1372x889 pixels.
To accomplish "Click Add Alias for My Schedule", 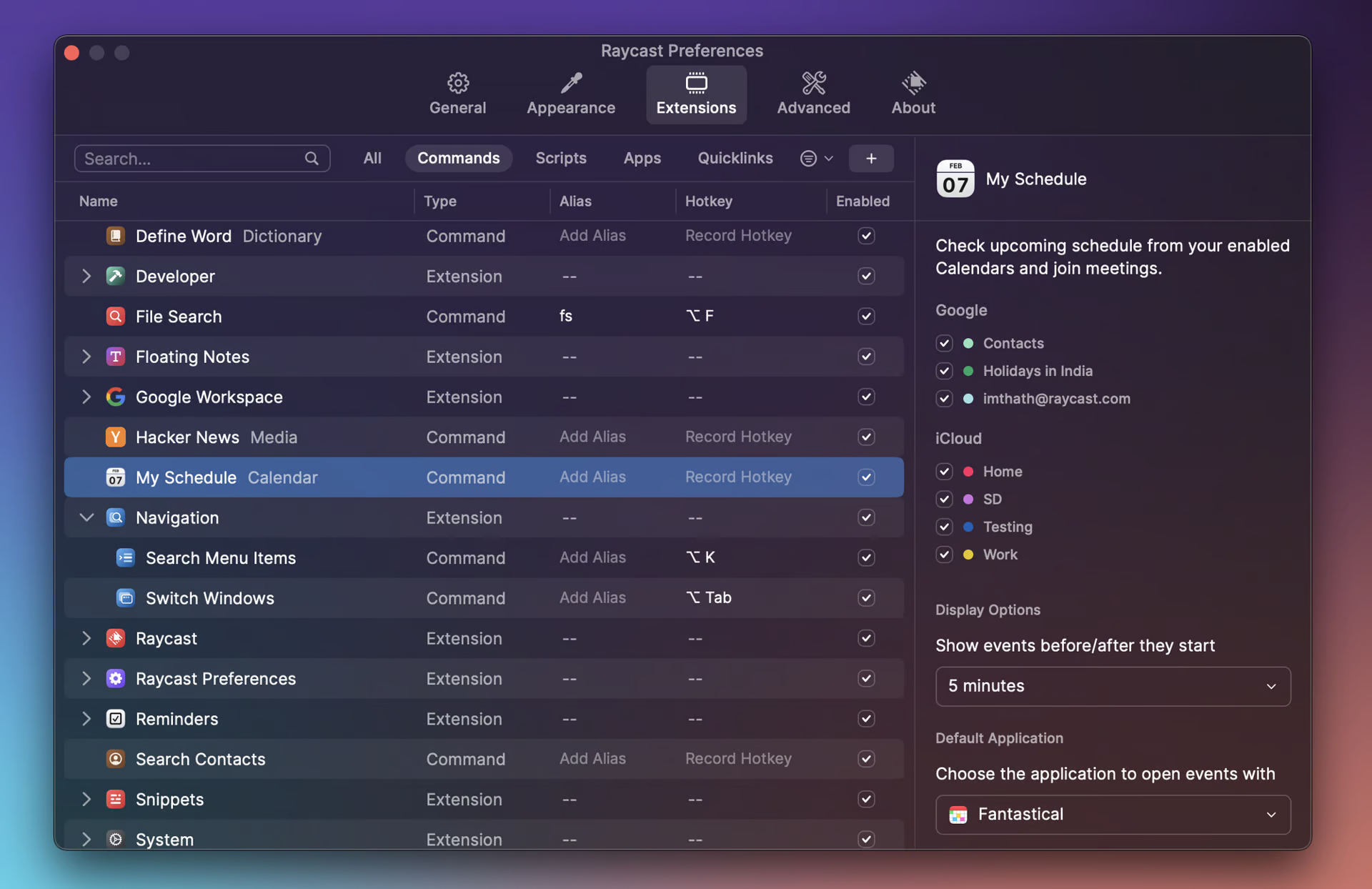I will coord(592,477).
